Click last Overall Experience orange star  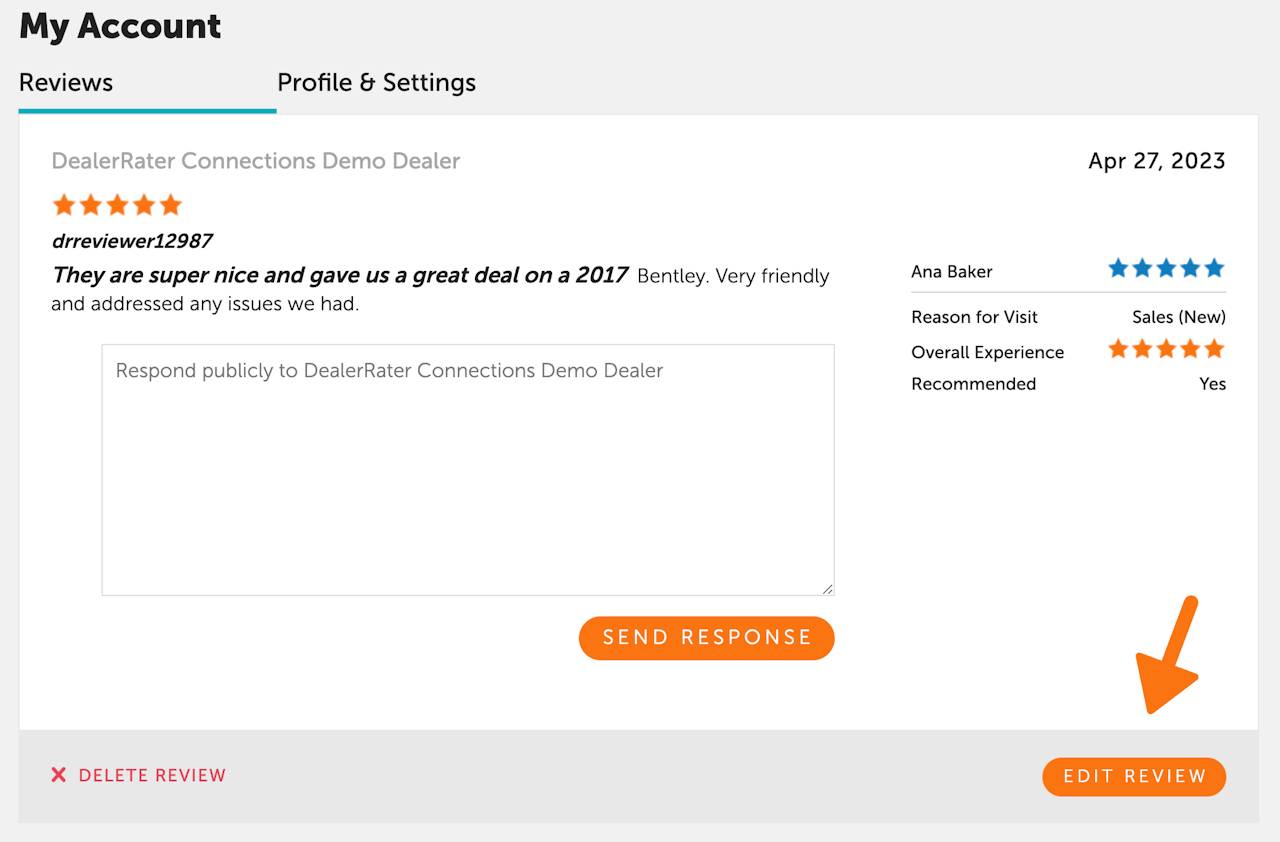tap(1214, 349)
